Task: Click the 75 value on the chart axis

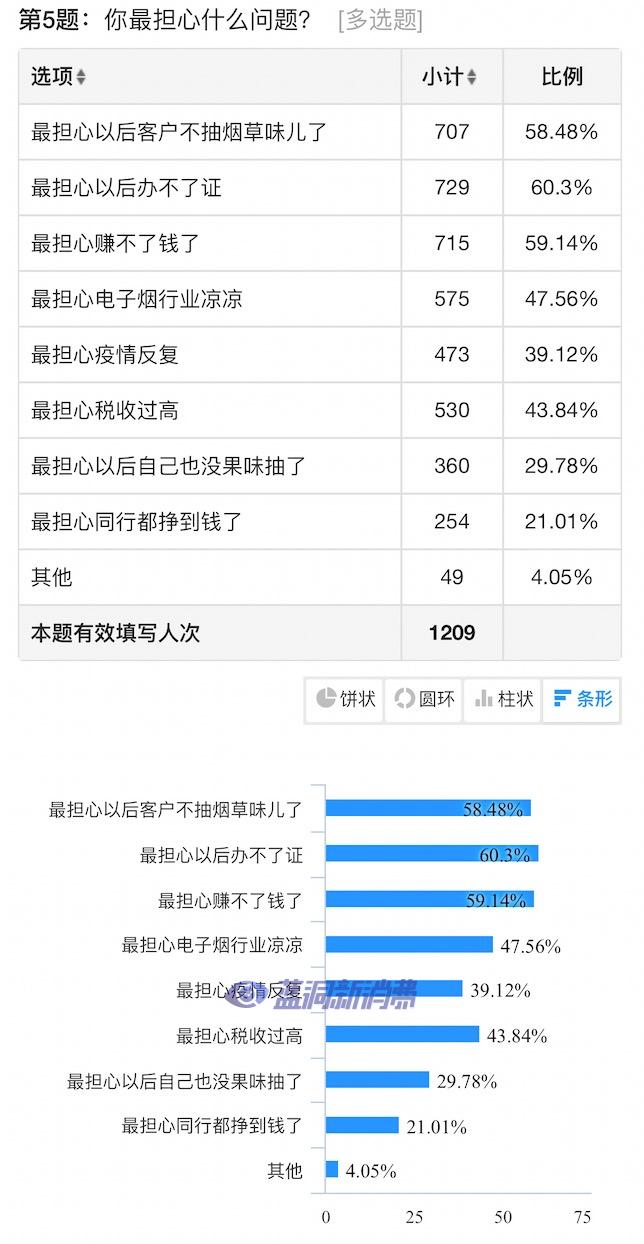Action: (583, 1215)
